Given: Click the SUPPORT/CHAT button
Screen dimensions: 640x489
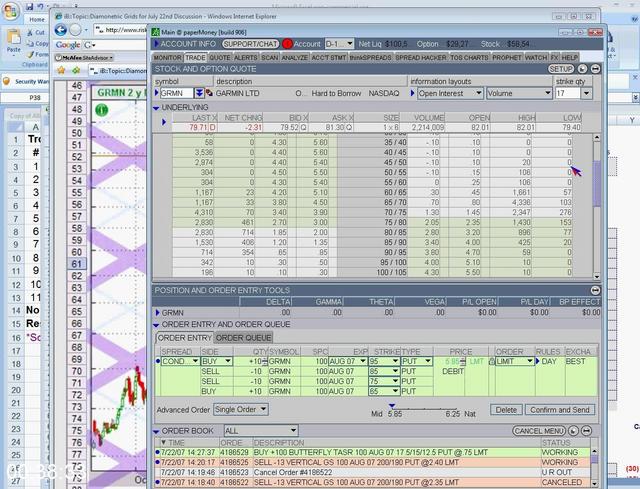Looking at the screenshot, I should (250, 44).
